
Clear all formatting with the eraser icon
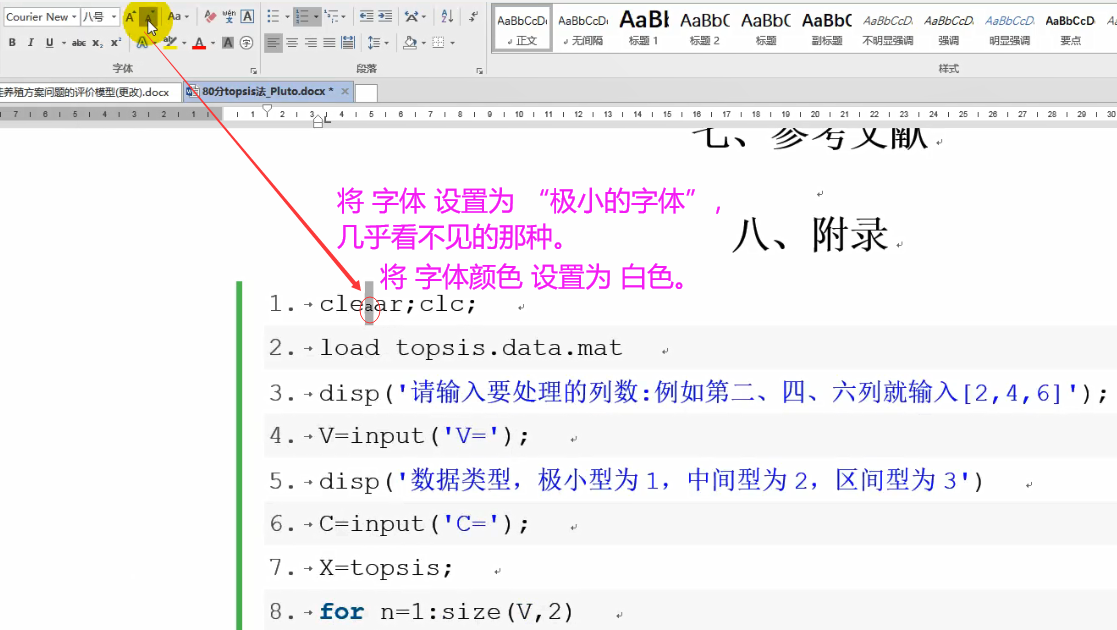coord(209,16)
